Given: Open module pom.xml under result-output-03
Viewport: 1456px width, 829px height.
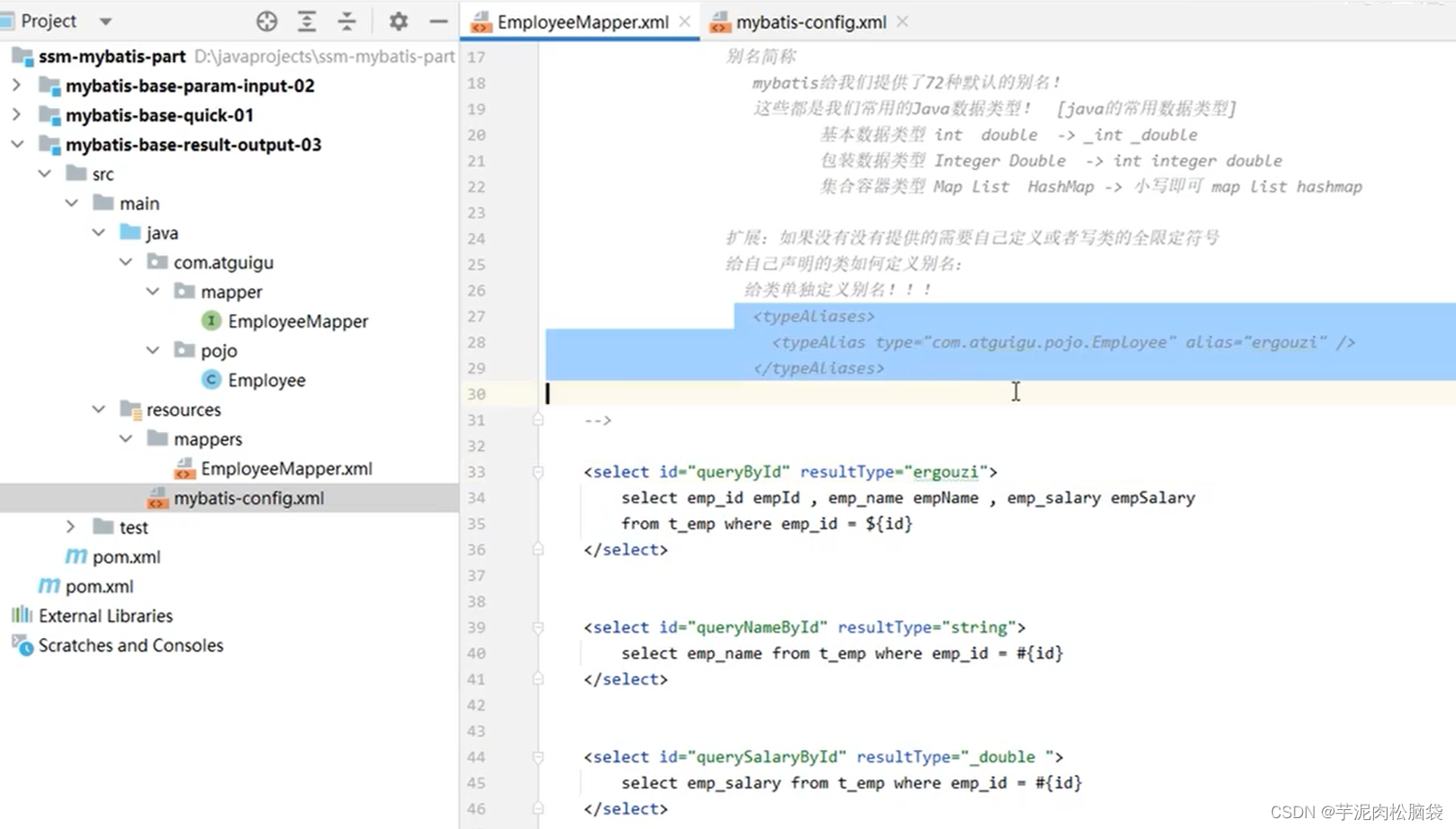Looking at the screenshot, I should pos(126,557).
